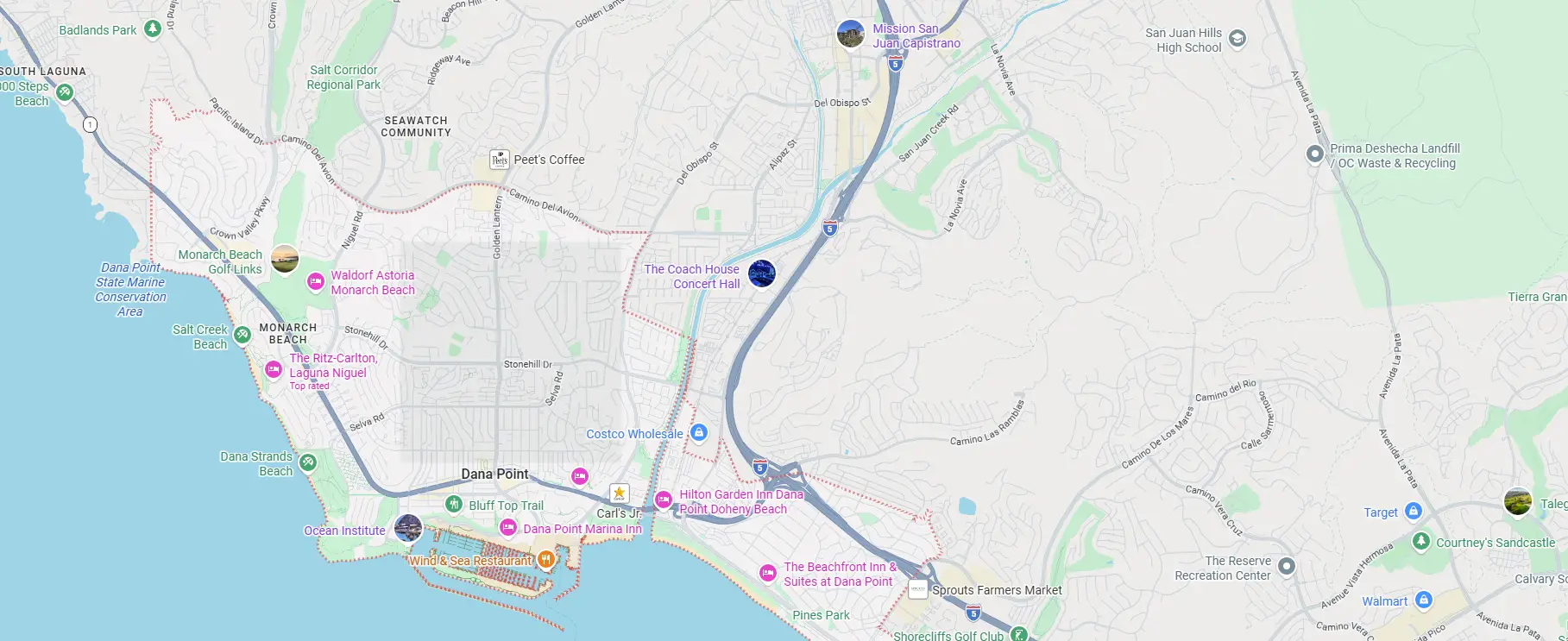Click The Ritz-Carlton Laguna Niguel hotel icon
Viewport: 1568px width, 641px height.
(274, 370)
